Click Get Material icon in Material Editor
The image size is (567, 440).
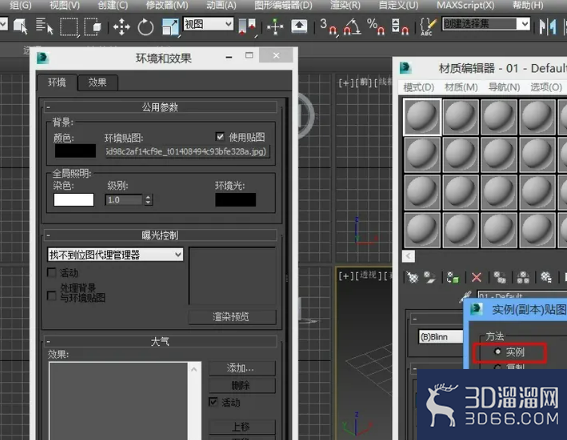(x=412, y=277)
